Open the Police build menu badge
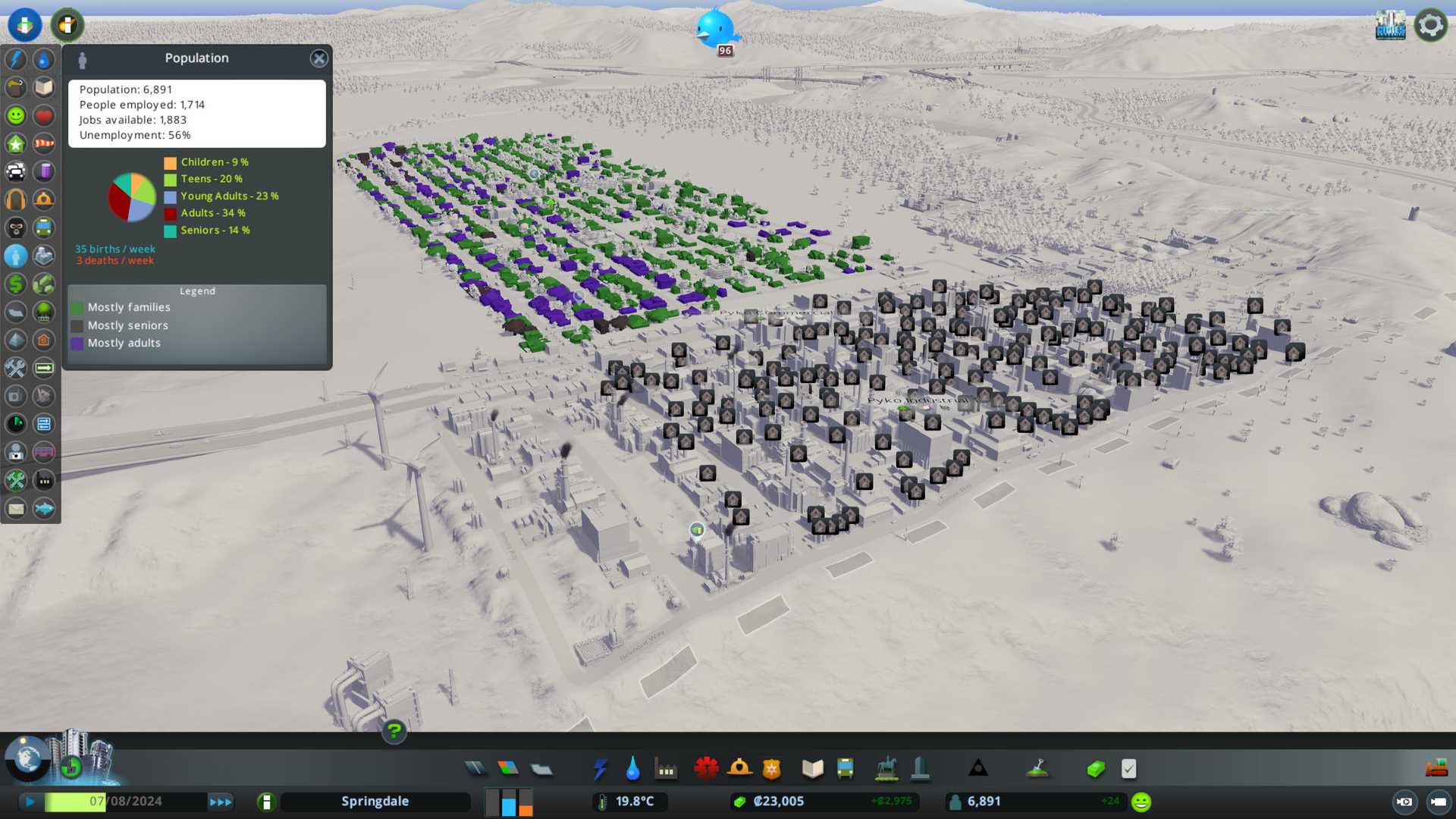This screenshot has width=1456, height=819. click(771, 769)
